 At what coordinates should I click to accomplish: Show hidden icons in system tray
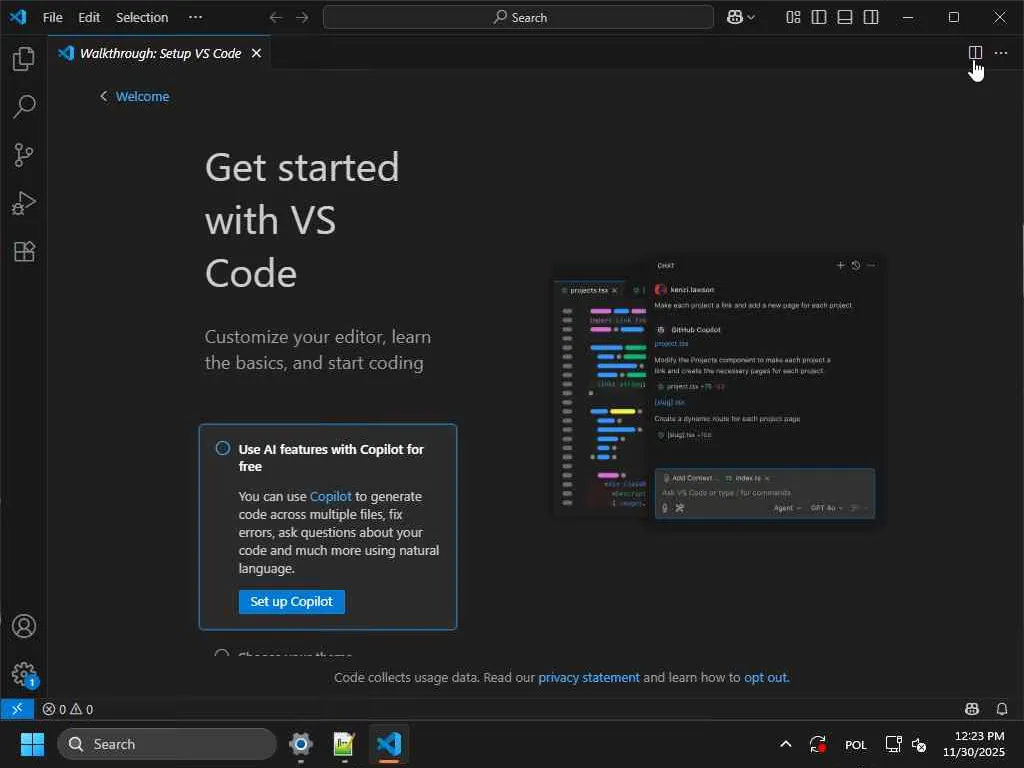[786, 744]
